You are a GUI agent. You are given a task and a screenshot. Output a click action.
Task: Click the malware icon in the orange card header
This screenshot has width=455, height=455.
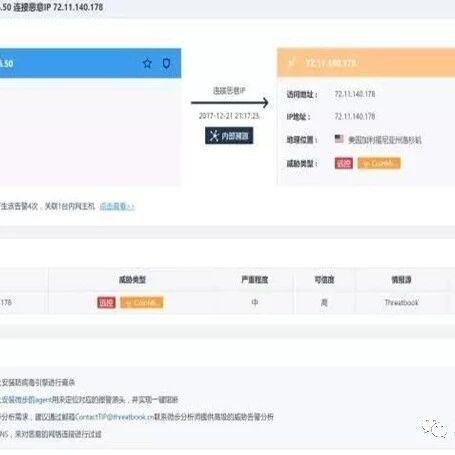click(291, 62)
